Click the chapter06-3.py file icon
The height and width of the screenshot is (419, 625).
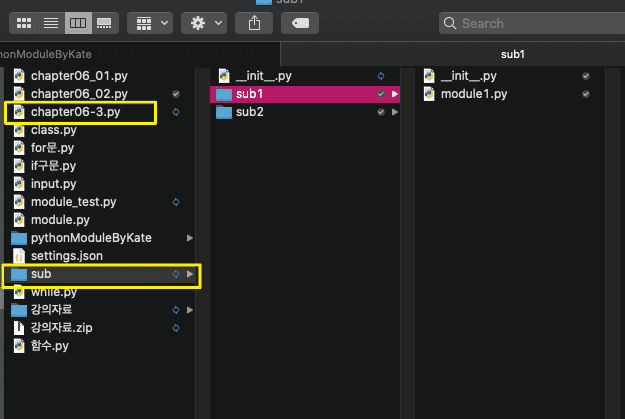pos(19,112)
